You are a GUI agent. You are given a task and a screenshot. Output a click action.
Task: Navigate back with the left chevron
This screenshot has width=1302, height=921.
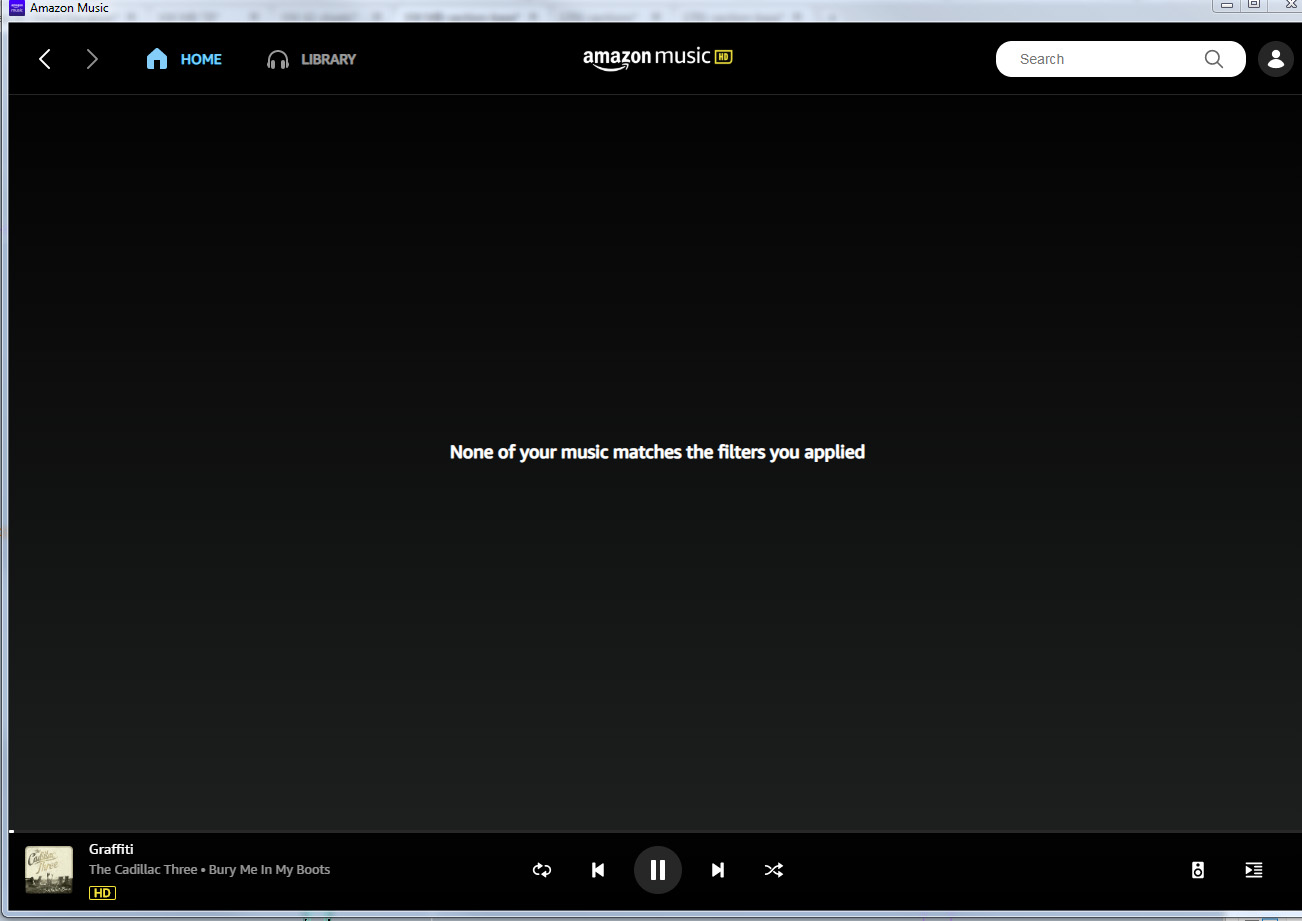click(44, 58)
